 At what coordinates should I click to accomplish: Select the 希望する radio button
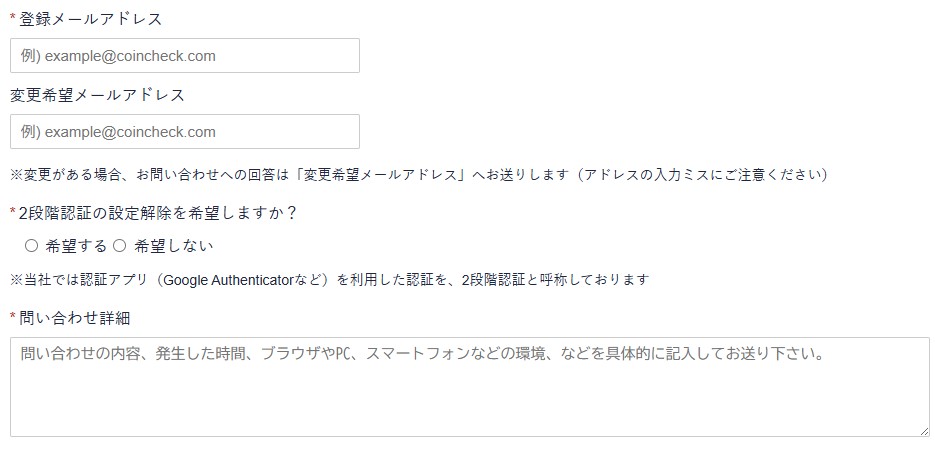point(31,246)
